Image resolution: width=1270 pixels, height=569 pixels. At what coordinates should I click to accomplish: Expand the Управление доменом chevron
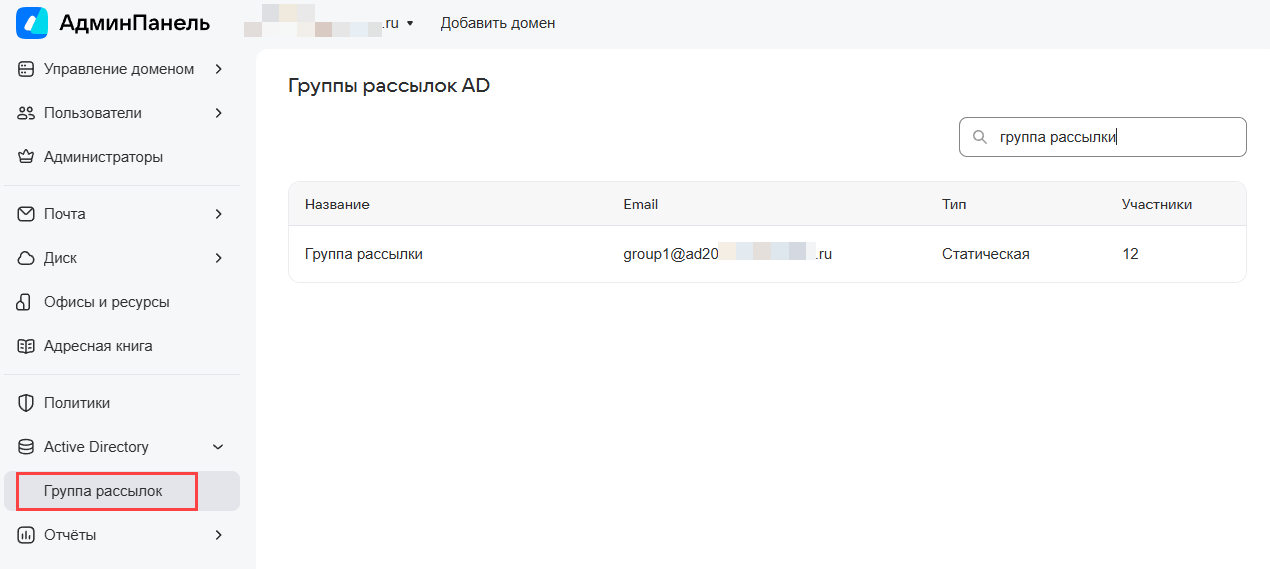[218, 69]
